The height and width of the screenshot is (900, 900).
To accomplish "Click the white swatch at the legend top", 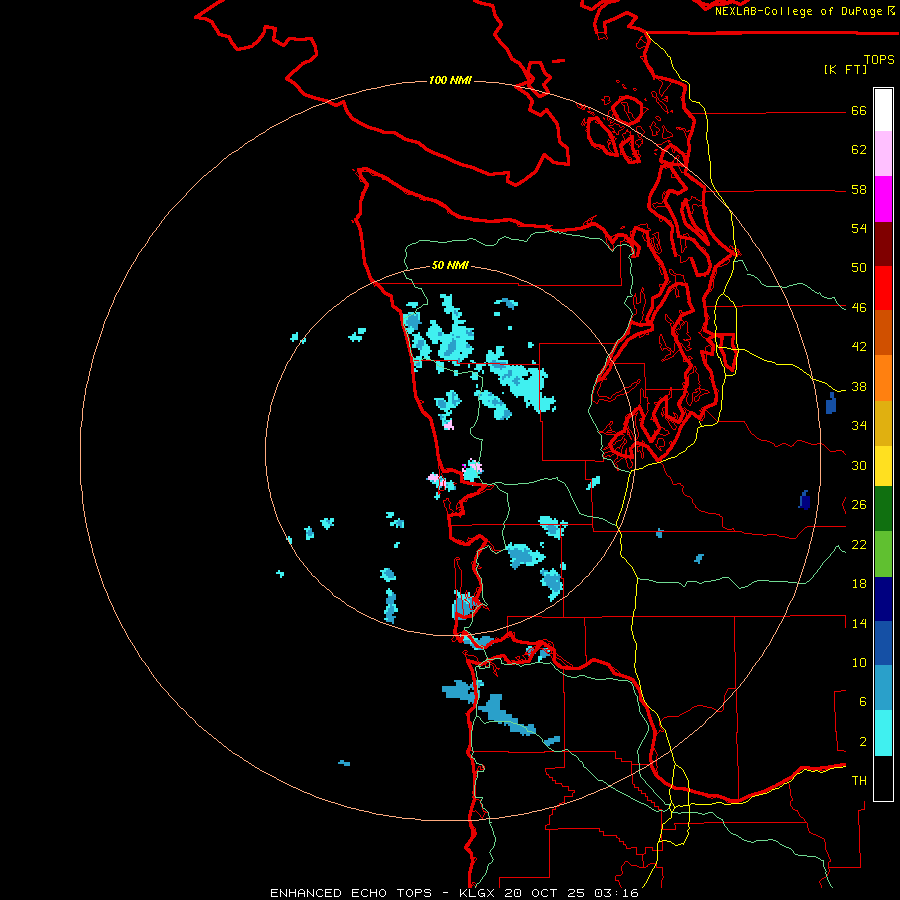I will click(x=883, y=110).
